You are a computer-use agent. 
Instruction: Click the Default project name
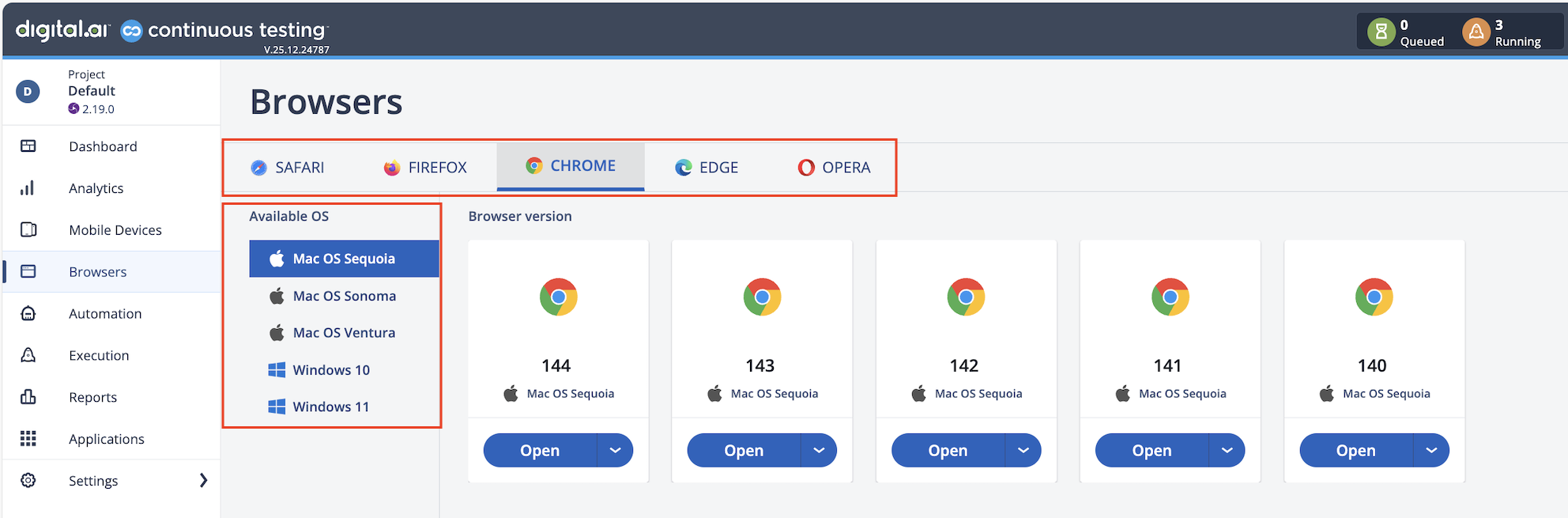pyautogui.click(x=92, y=91)
